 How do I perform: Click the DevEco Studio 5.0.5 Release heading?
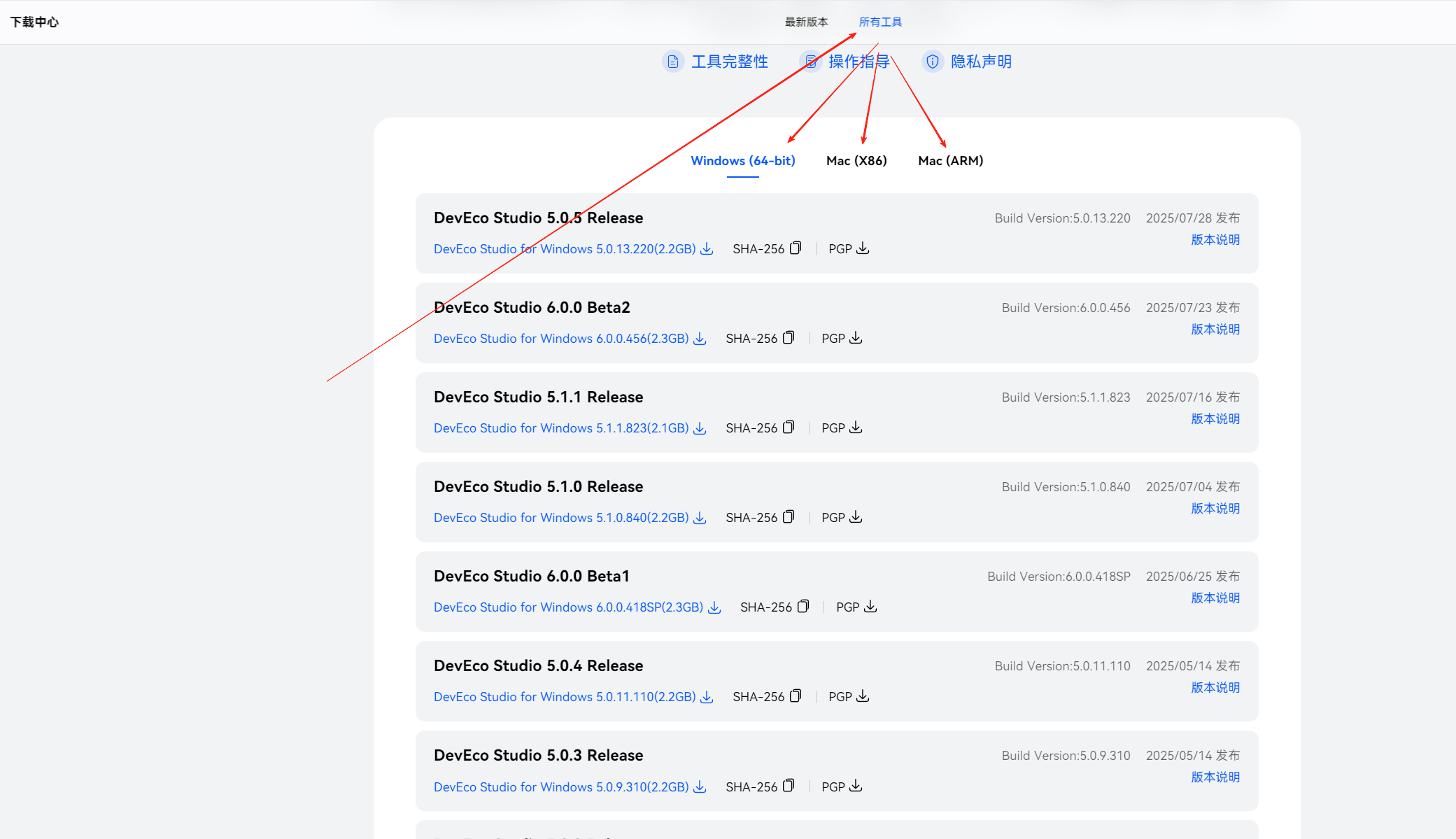pos(538,218)
